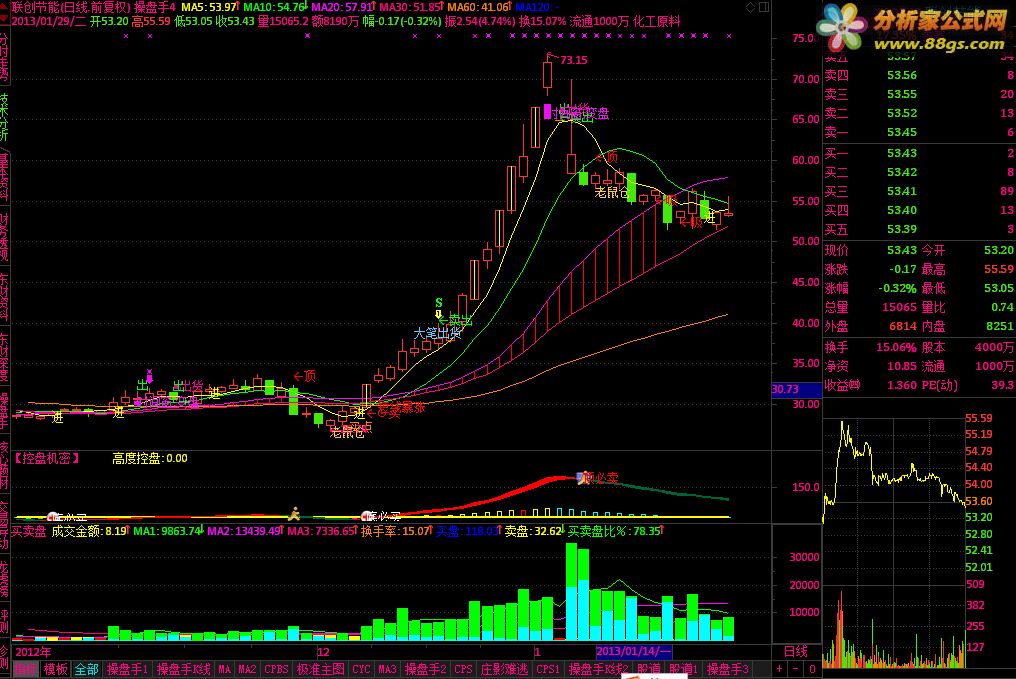1016x679 pixels.
Task: Click the 高度控盘: 0.00 value
Action: (x=150, y=459)
